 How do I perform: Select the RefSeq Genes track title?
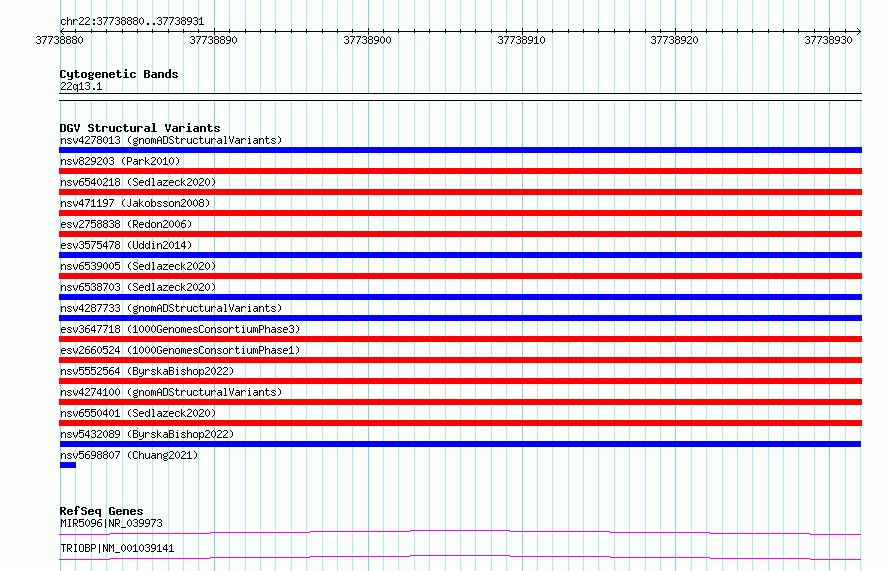point(101,511)
